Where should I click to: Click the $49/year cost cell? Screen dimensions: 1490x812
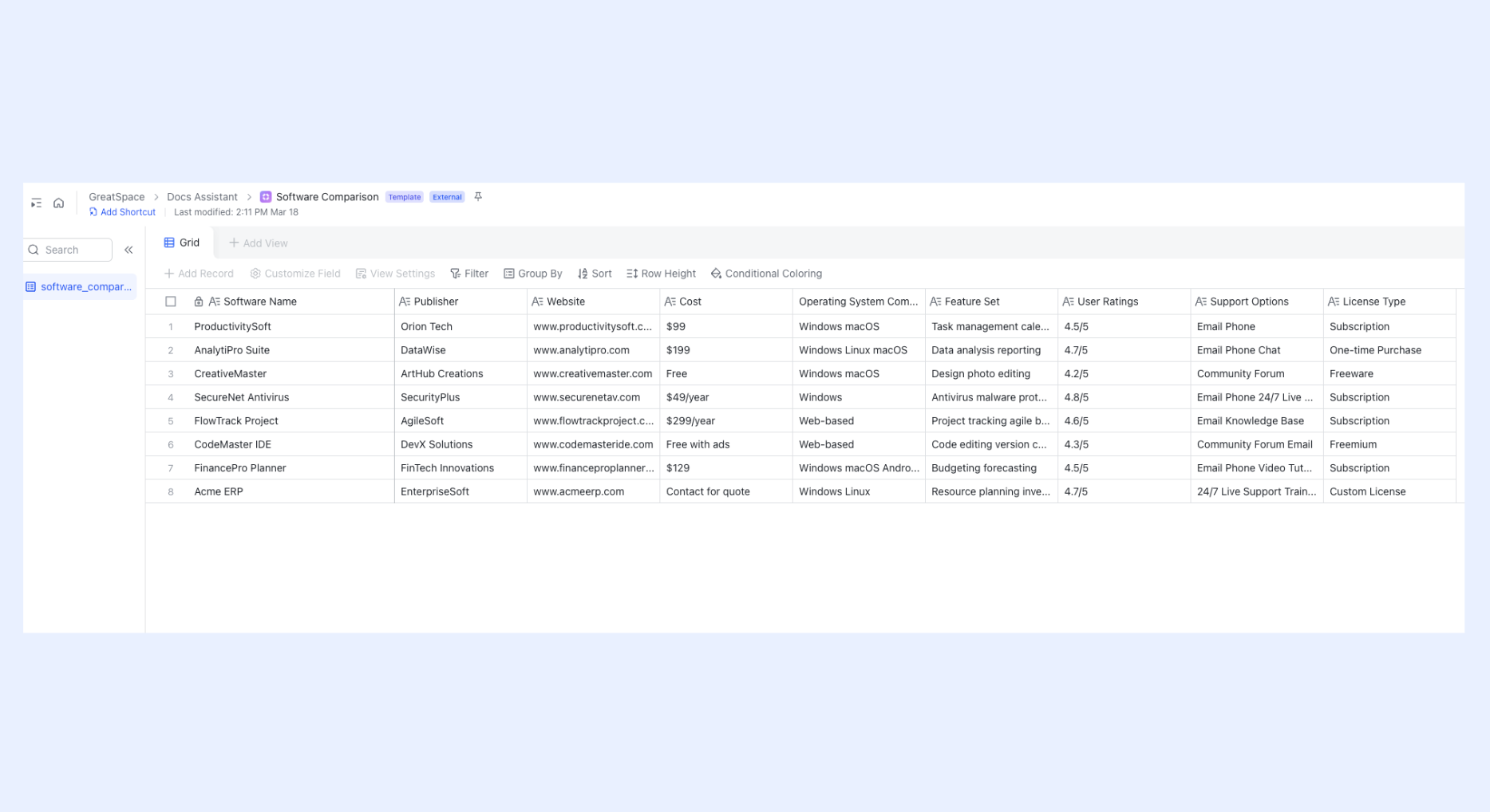726,397
